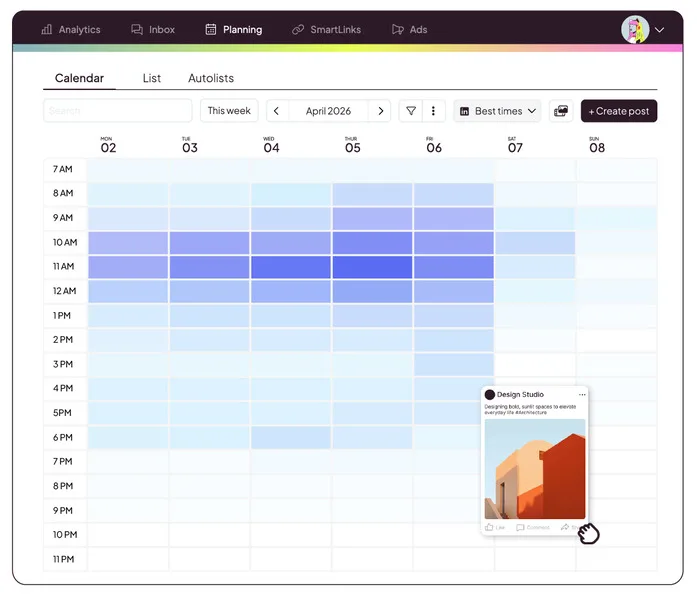Go to previous month arrow
Viewport: 697px width, 596px height.
(x=276, y=111)
